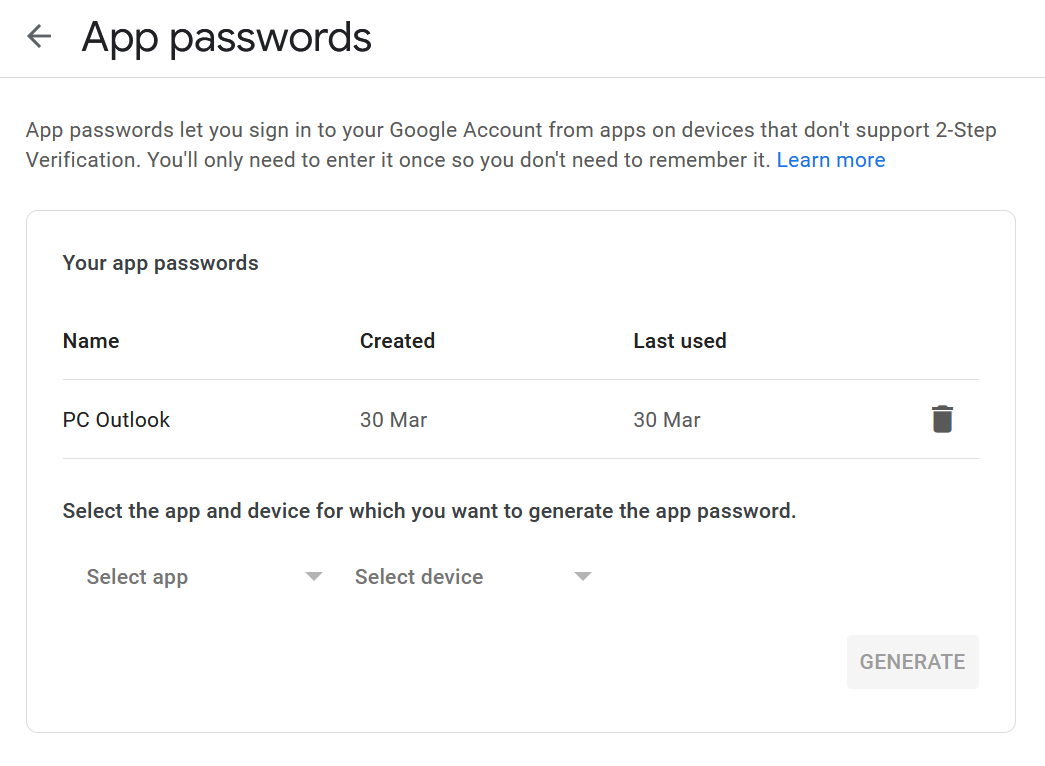This screenshot has width=1045, height=766.
Task: Click the Created column header
Action: point(397,340)
